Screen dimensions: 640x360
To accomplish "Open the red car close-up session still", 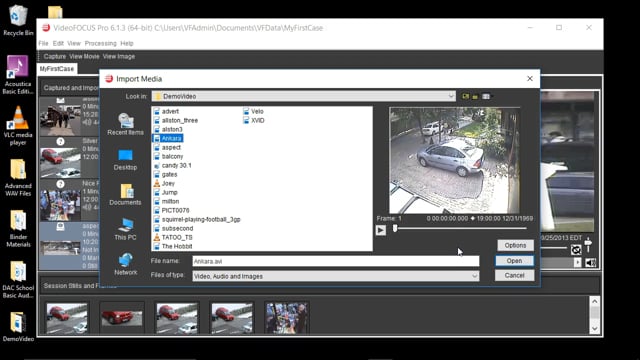I will pos(122,318).
